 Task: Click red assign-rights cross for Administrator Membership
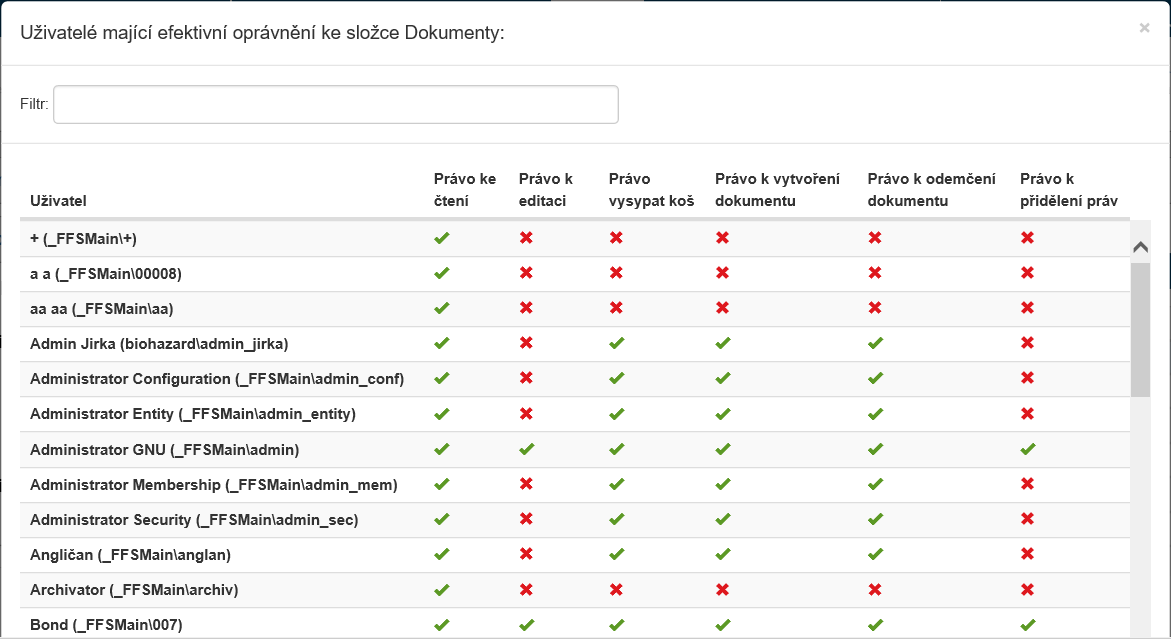pyautogui.click(x=1027, y=484)
